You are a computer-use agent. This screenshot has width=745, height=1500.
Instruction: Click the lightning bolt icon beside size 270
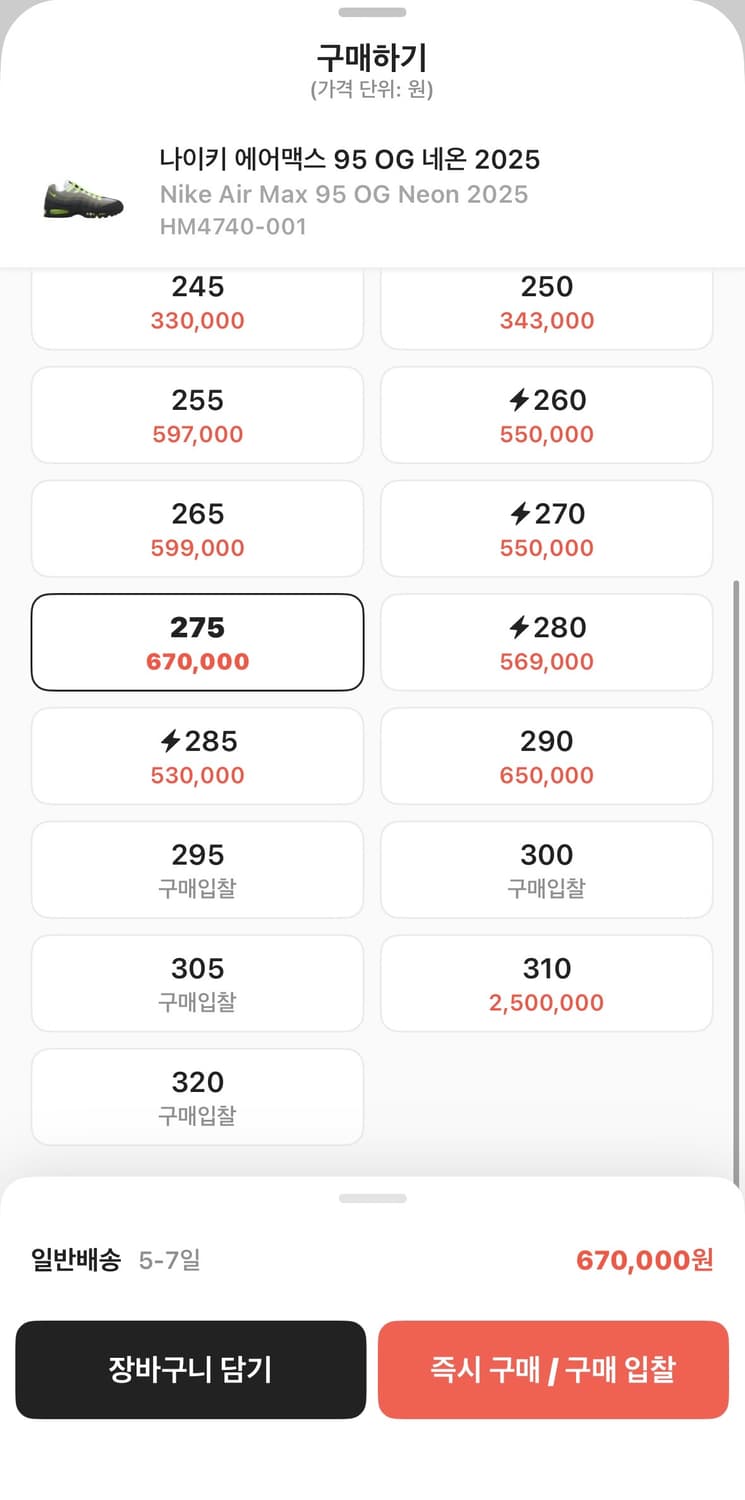click(x=518, y=514)
